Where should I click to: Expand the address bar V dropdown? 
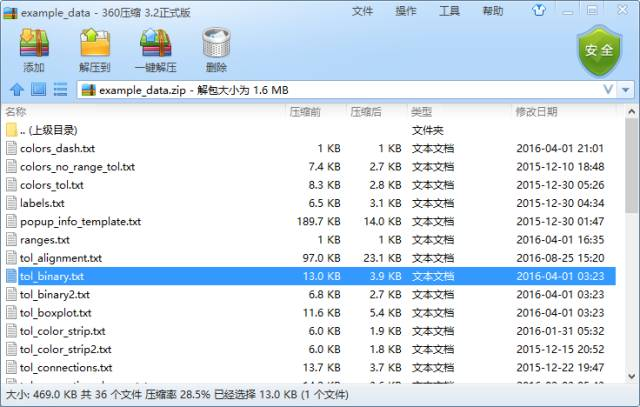(608, 89)
